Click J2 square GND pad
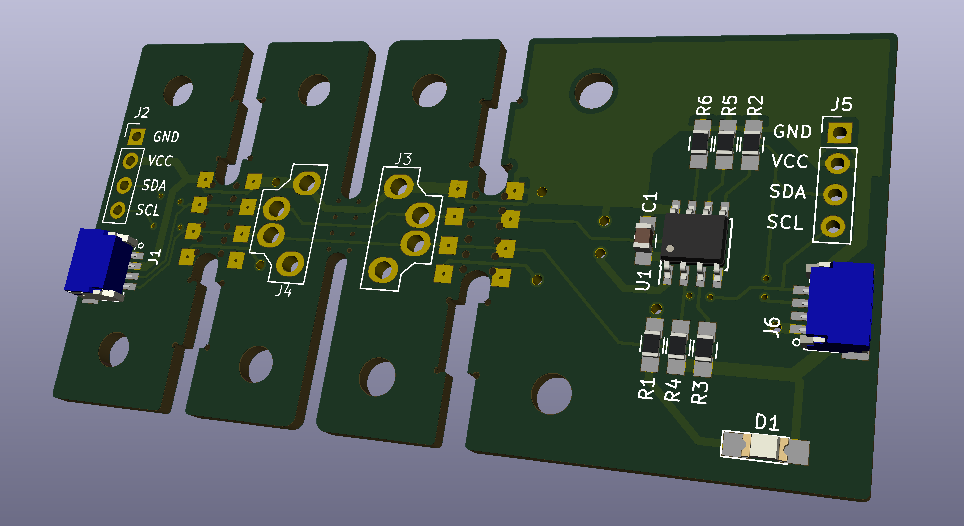 136,136
